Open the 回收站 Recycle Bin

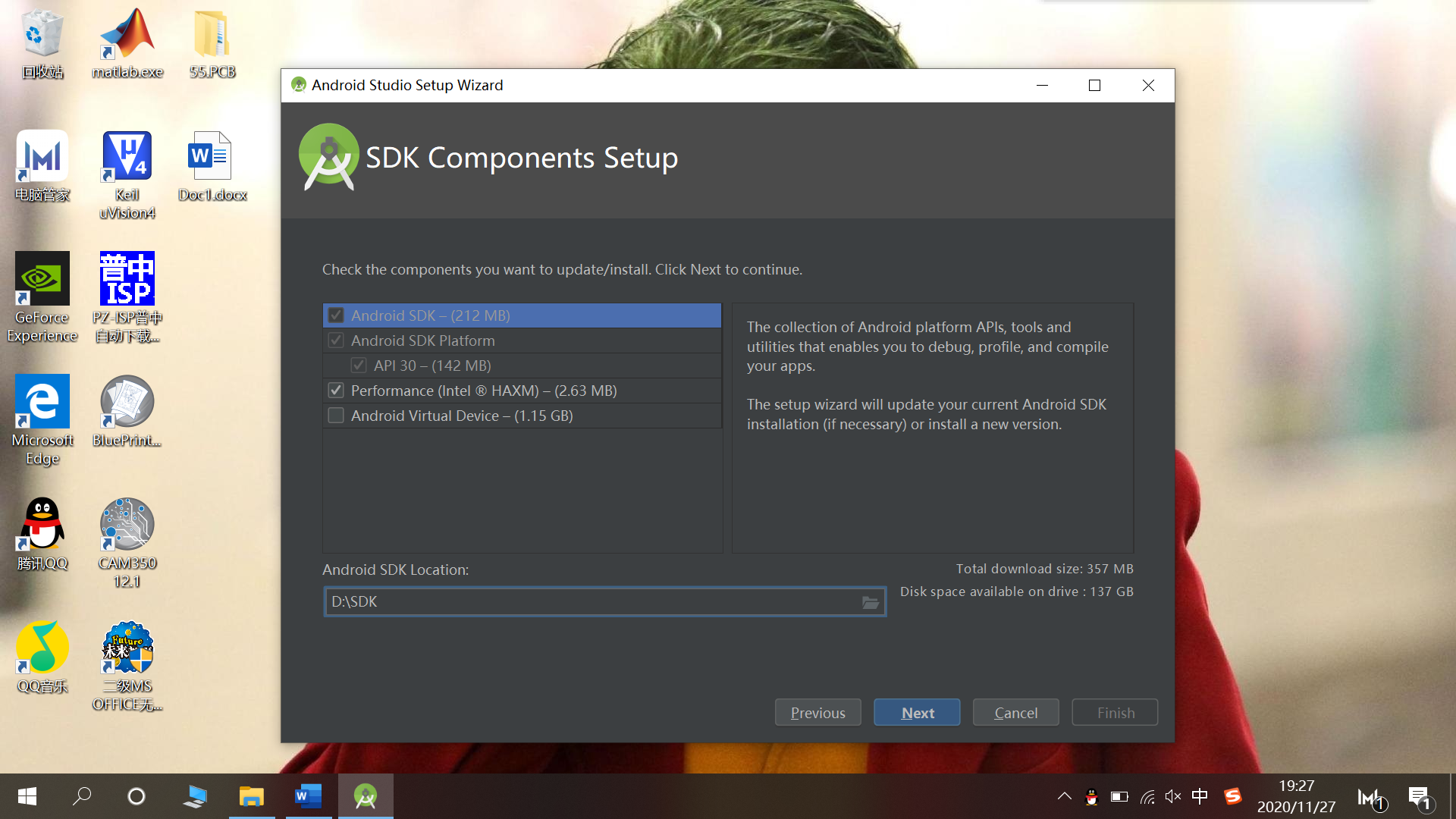pyautogui.click(x=42, y=34)
